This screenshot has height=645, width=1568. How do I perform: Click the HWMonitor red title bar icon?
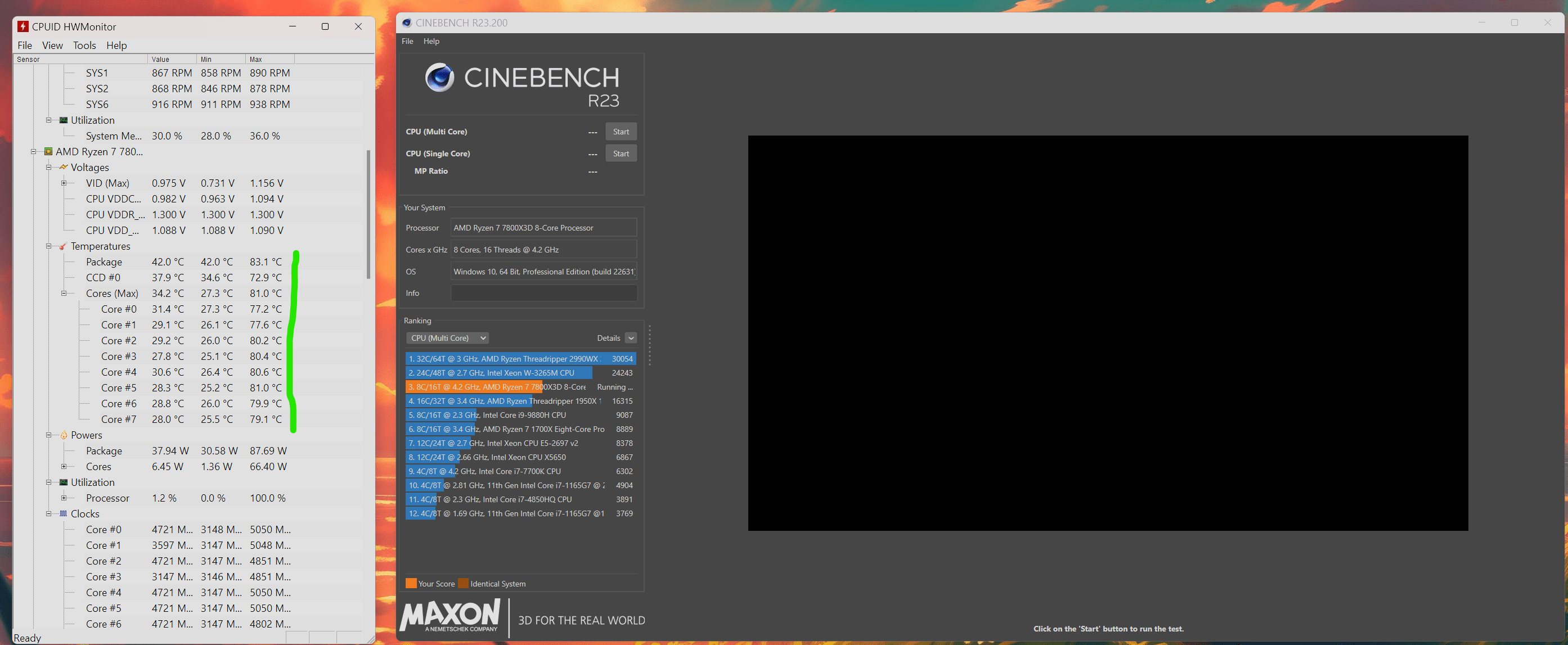pos(23,26)
